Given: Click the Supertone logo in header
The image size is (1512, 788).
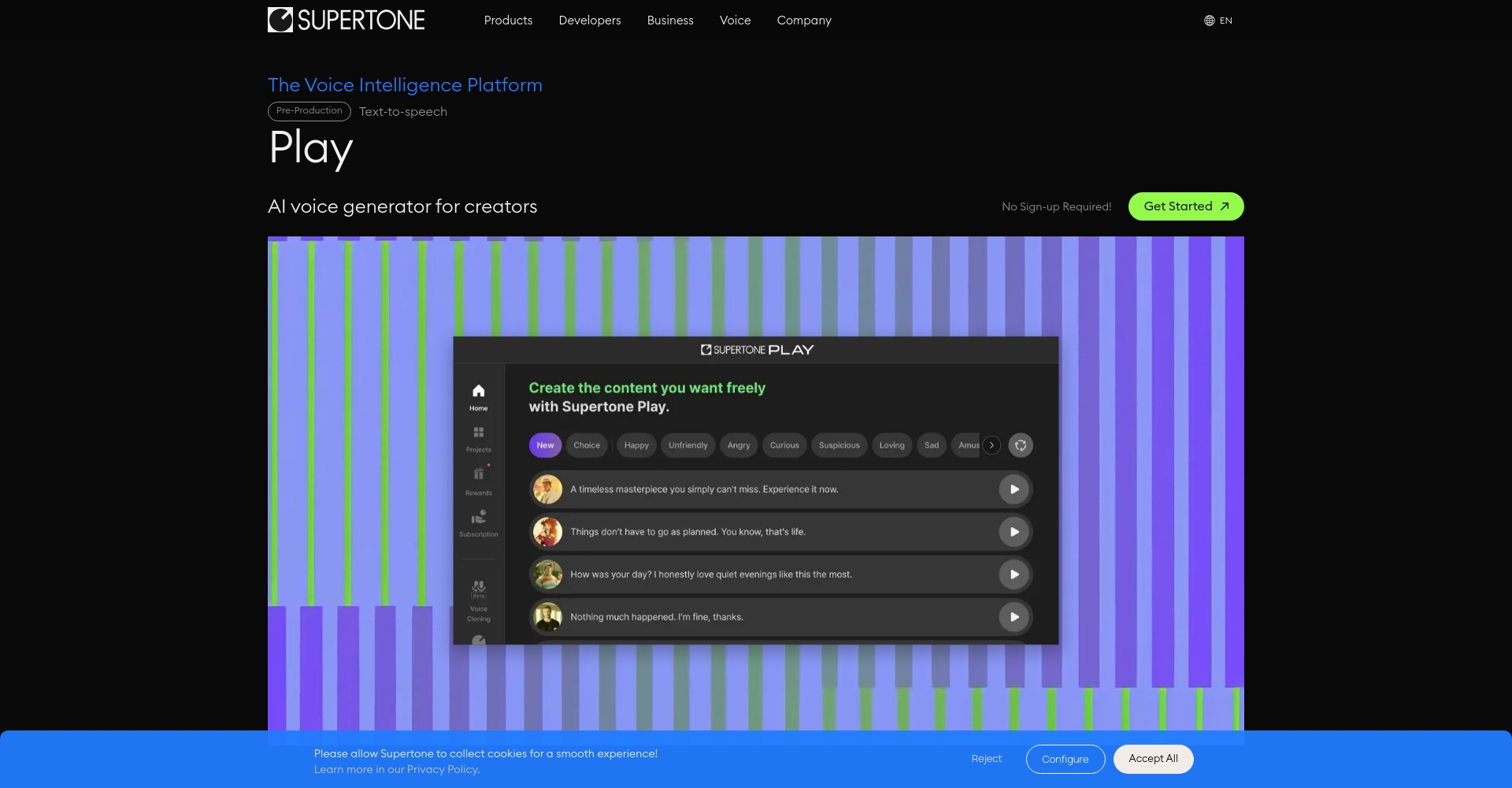Looking at the screenshot, I should point(346,20).
